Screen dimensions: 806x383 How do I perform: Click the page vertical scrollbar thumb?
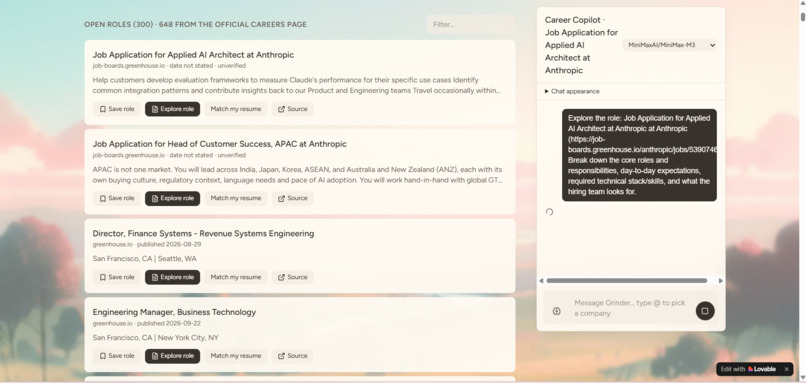[803, 16]
